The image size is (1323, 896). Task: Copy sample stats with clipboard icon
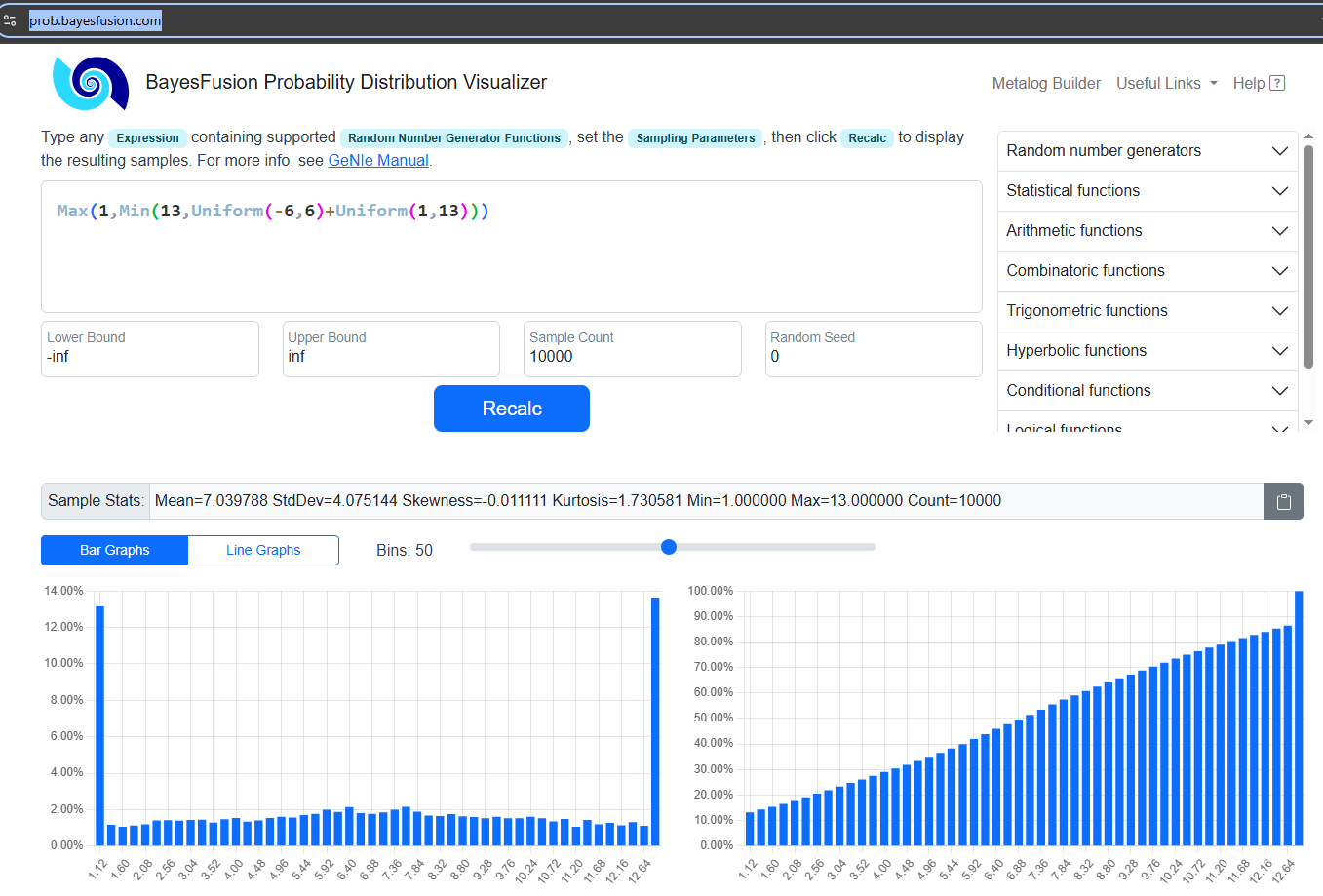[1283, 501]
